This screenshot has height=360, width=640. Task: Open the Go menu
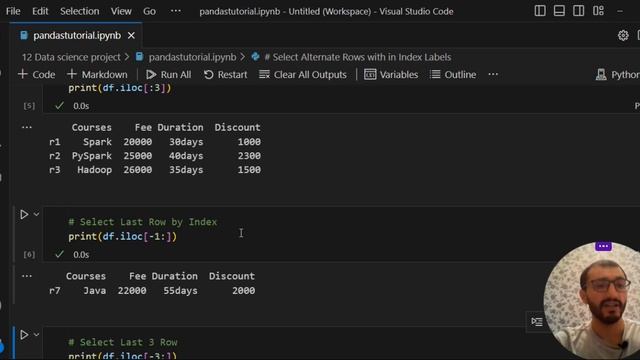coord(149,11)
